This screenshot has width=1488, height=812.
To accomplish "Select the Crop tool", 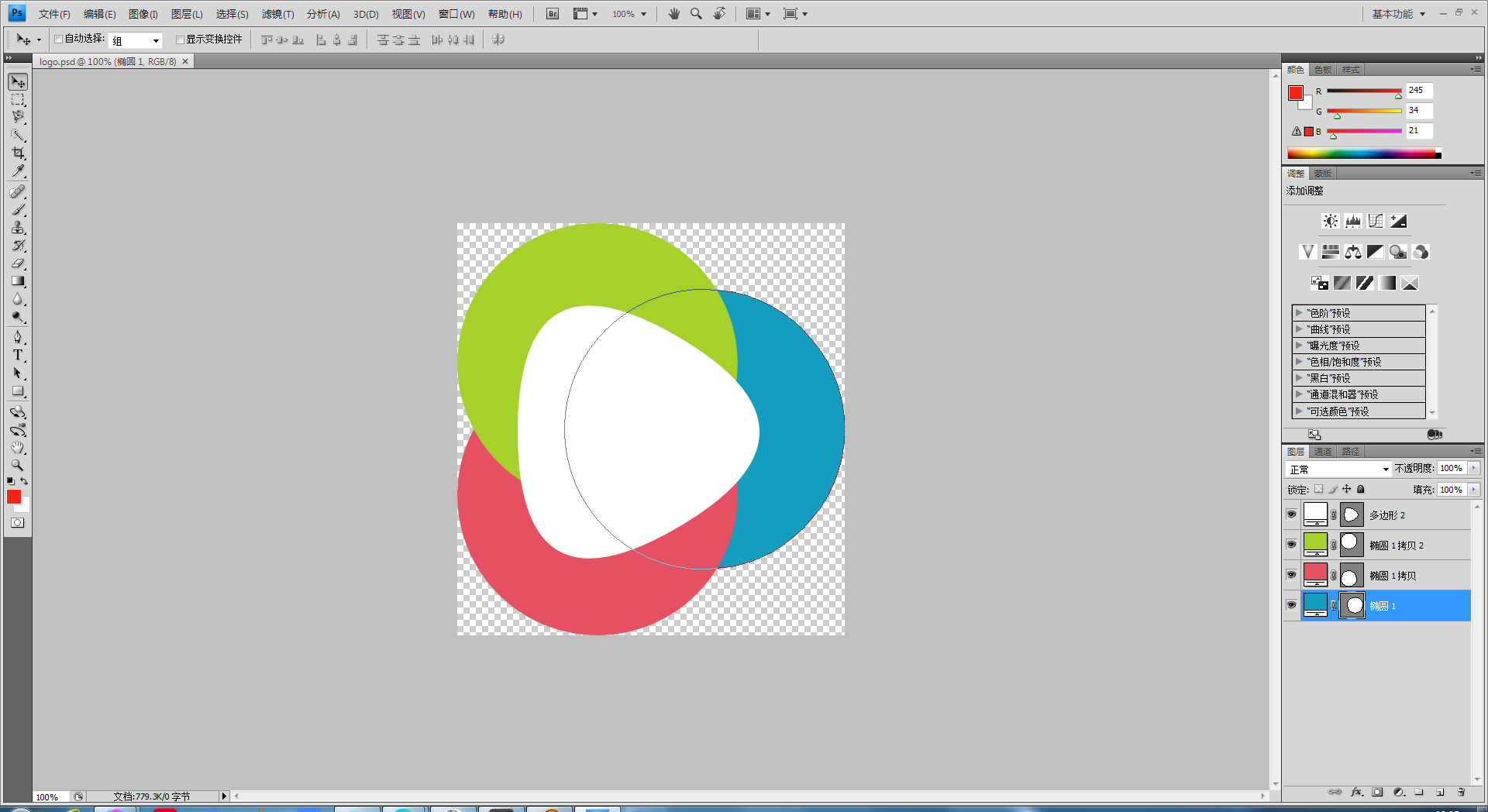I will click(x=18, y=153).
